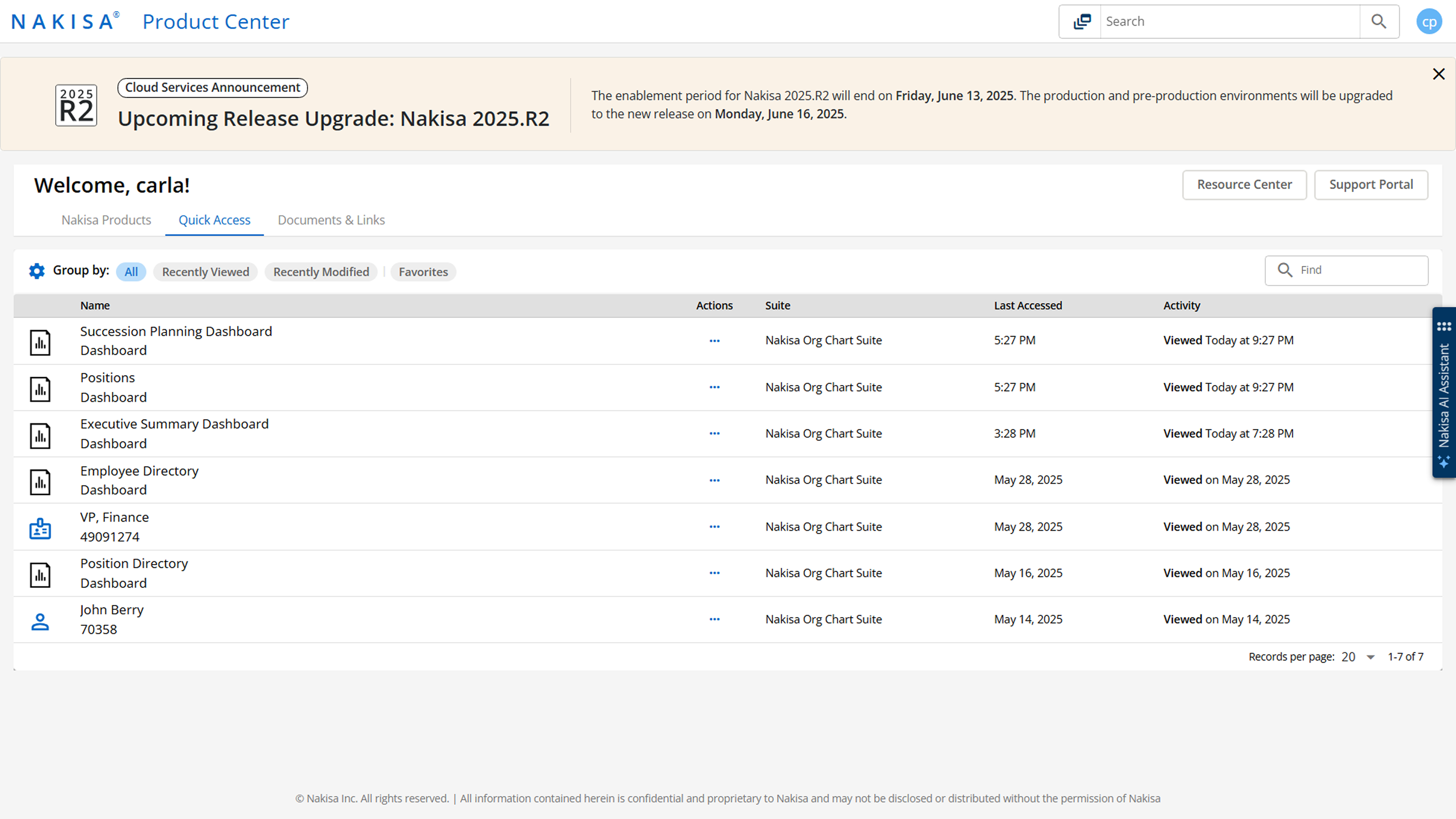The image size is (1456, 819).
Task: Open actions menu for Executive Summary Dashboard
Action: (x=714, y=434)
